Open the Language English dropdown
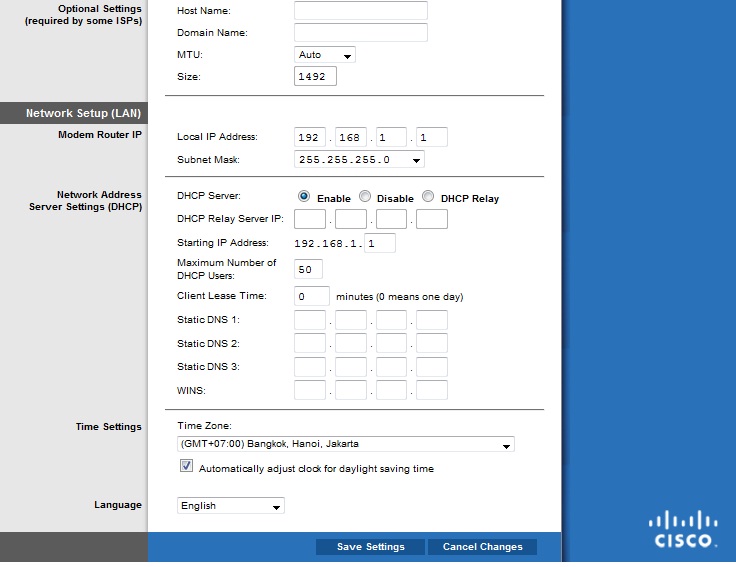Viewport: 736px width, 567px height. pos(230,506)
